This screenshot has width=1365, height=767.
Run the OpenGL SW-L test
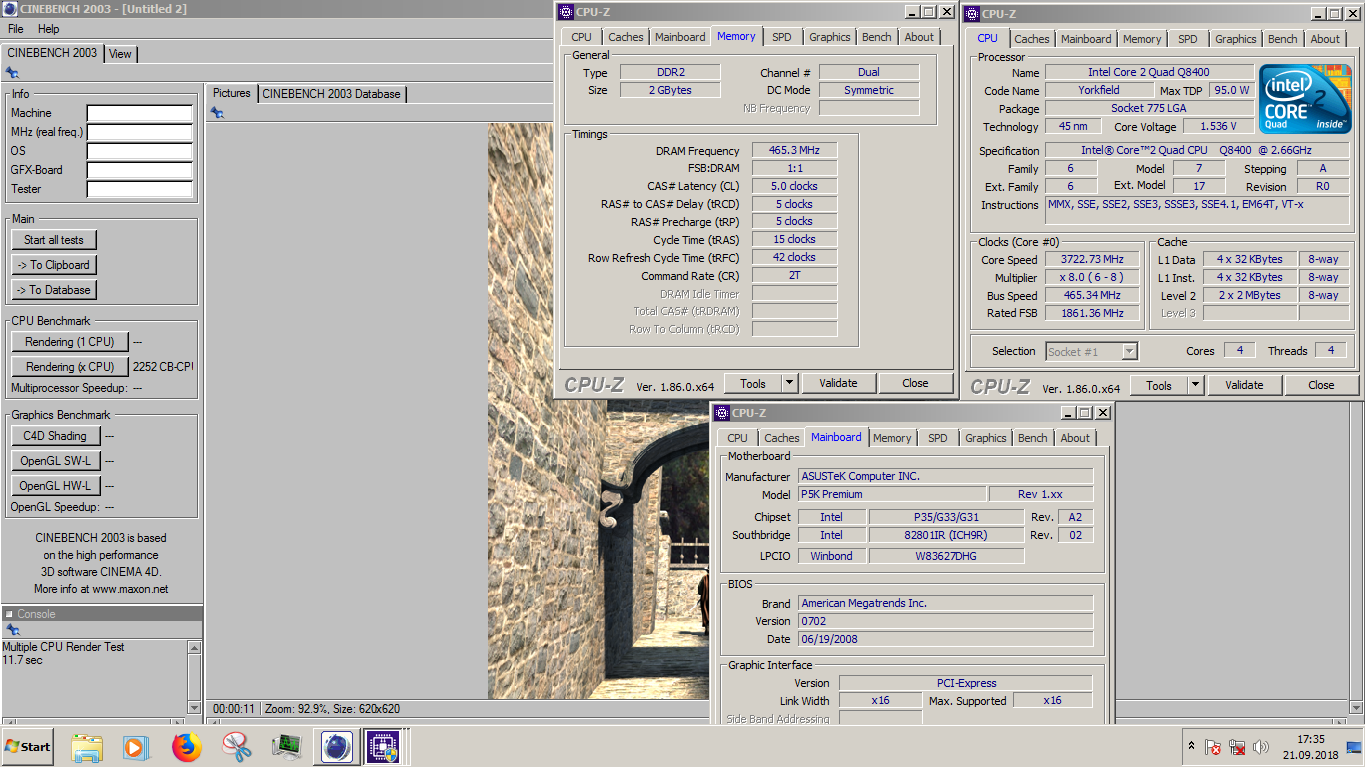(56, 461)
